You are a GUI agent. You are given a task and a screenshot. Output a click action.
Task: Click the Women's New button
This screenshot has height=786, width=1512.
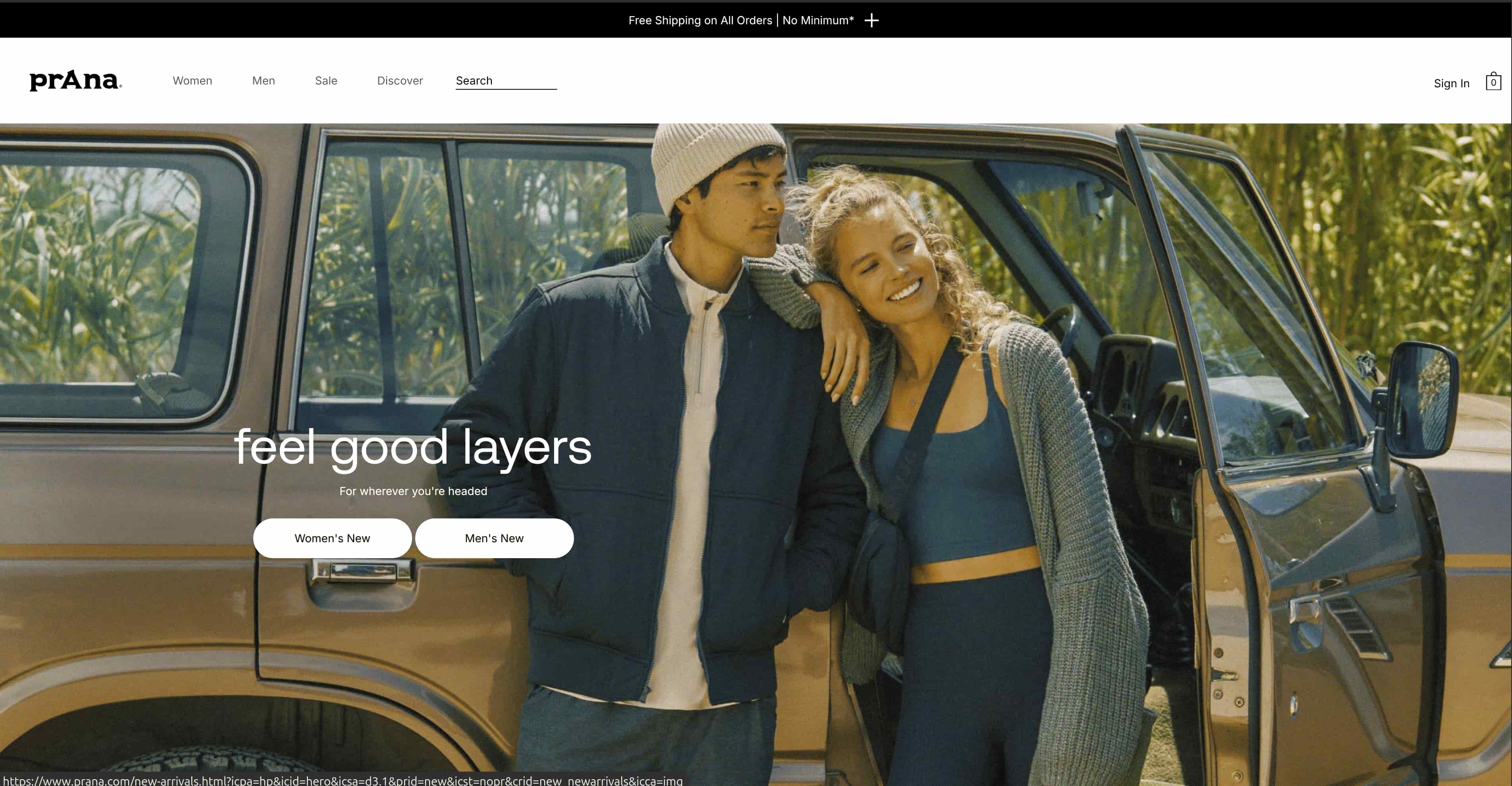click(x=332, y=538)
